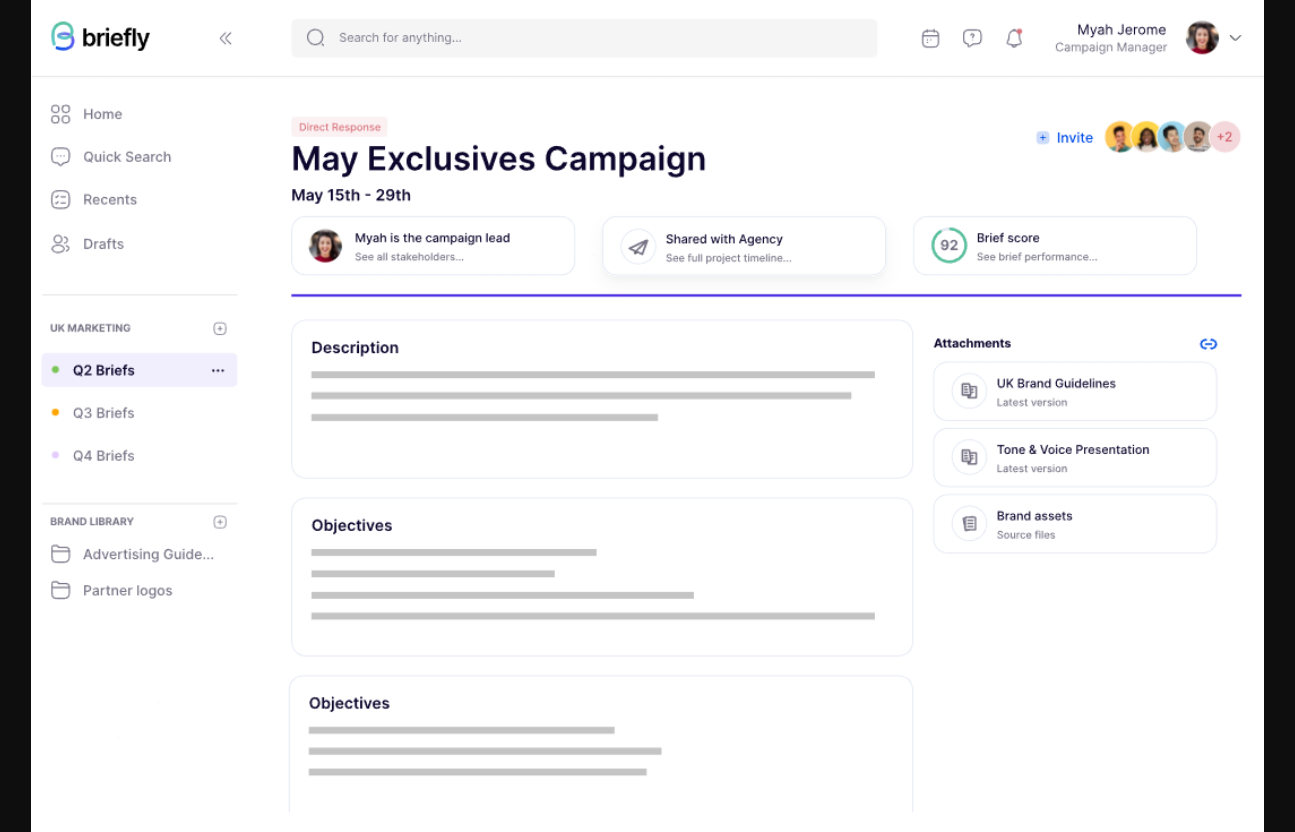Open the notifications bell
Viewport: 1295px width, 832px height.
coord(1014,38)
